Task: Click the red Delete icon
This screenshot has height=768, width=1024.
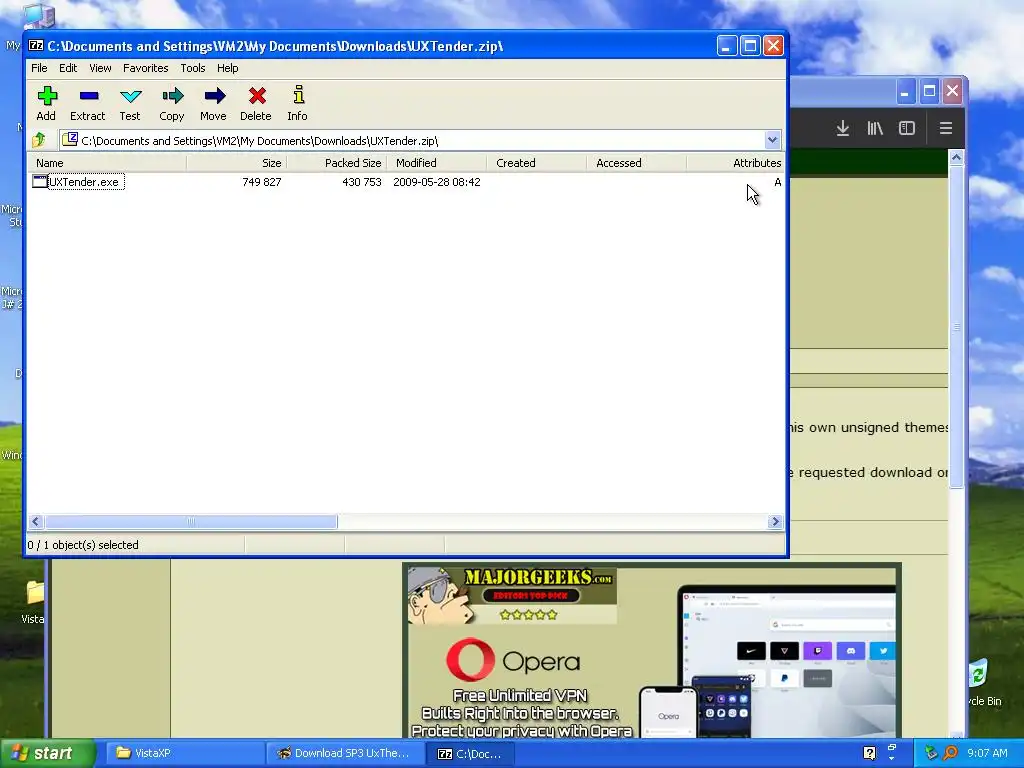Action: coord(257,96)
